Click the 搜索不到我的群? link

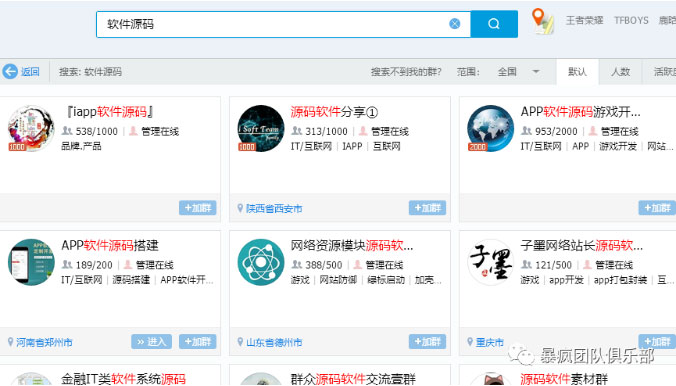tap(406, 72)
